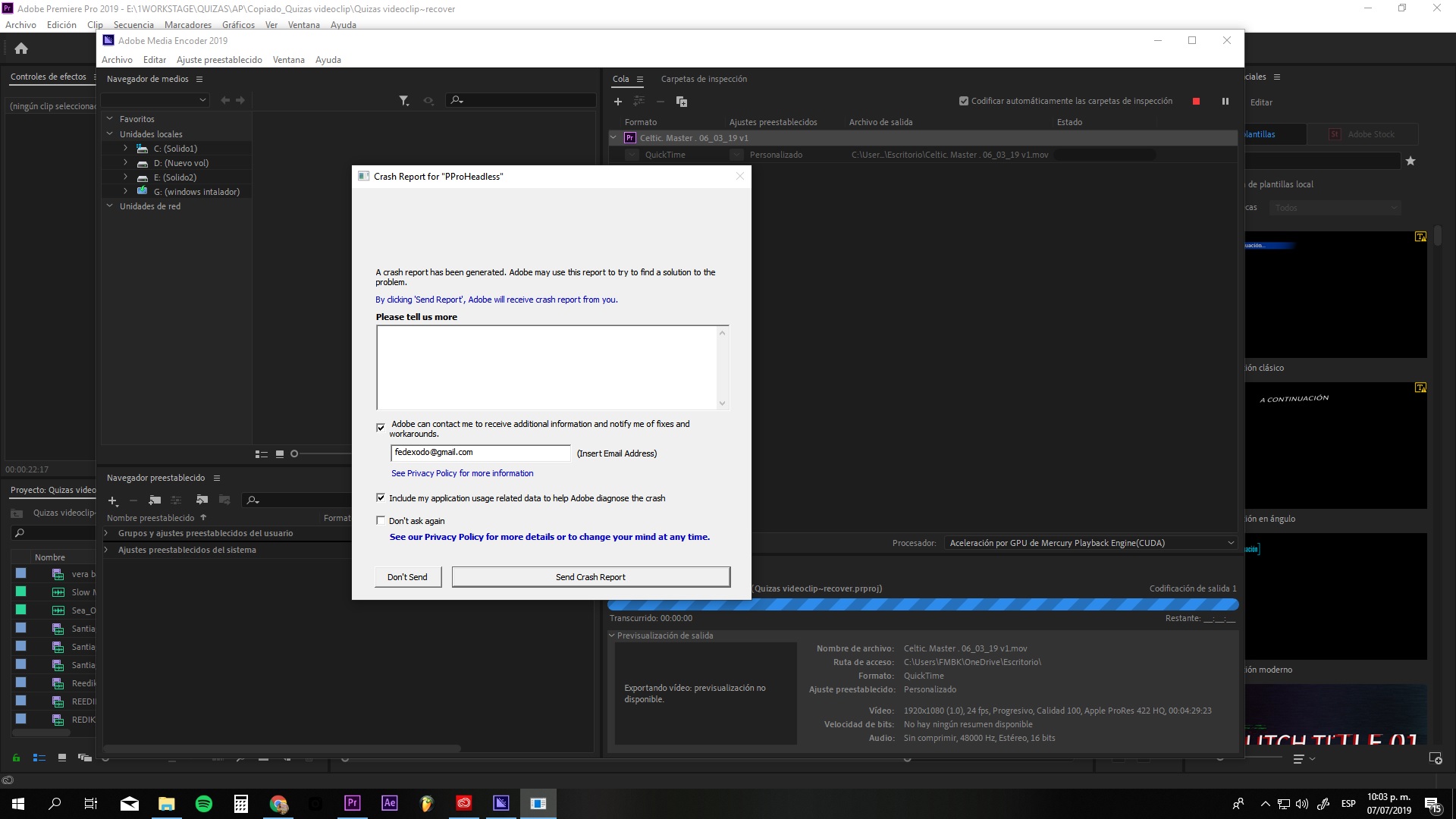Expand 'Grupos y ajustes preestablecidos del usuario'
1456x819 pixels.
[107, 533]
